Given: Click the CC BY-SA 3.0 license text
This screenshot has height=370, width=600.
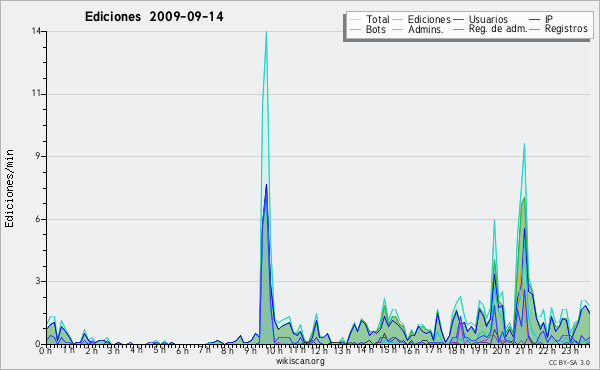Looking at the screenshot, I should [x=569, y=363].
